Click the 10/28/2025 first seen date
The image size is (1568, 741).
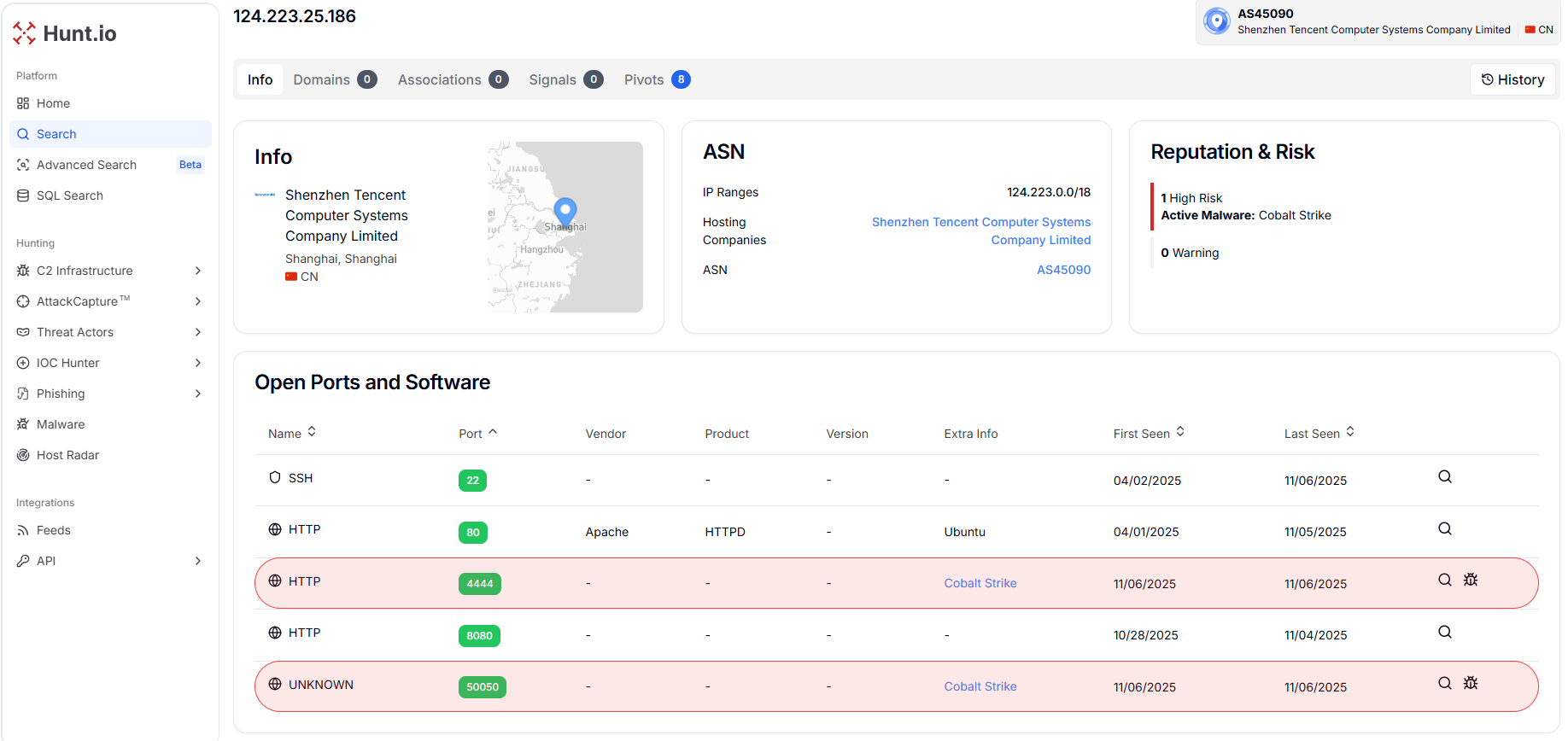point(1145,635)
